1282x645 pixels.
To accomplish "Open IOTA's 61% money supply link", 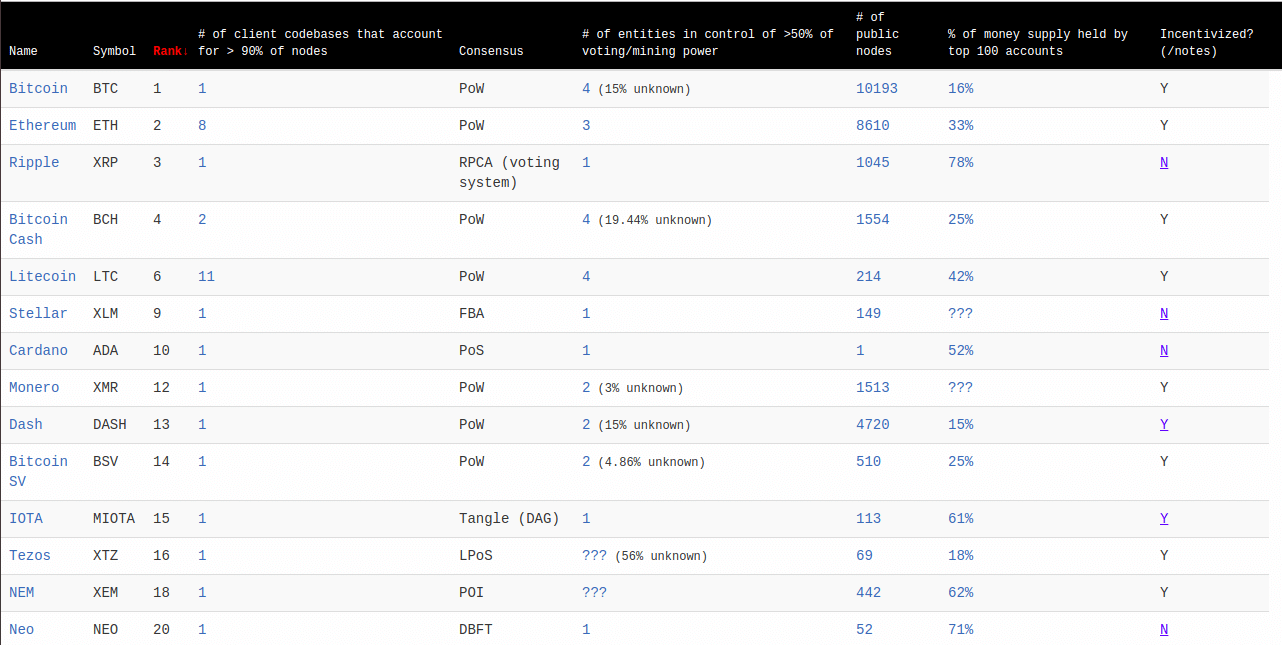I will [960, 518].
